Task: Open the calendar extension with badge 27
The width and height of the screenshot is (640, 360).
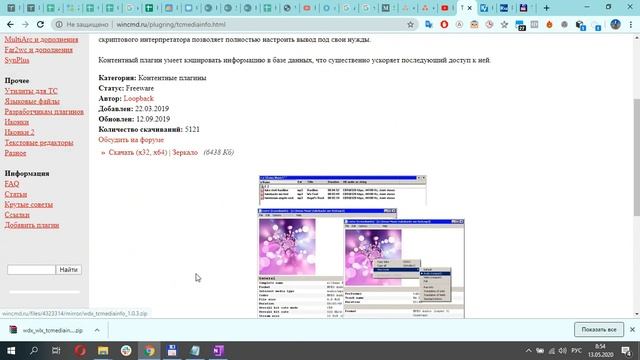Action: tap(520, 25)
